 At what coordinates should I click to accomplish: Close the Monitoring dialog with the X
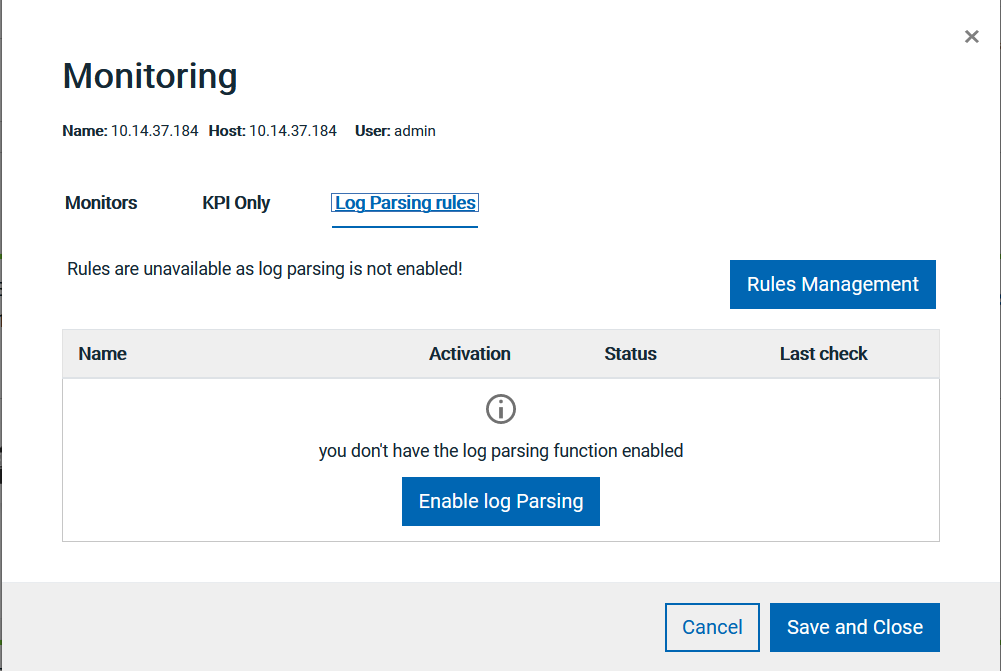pos(971,37)
